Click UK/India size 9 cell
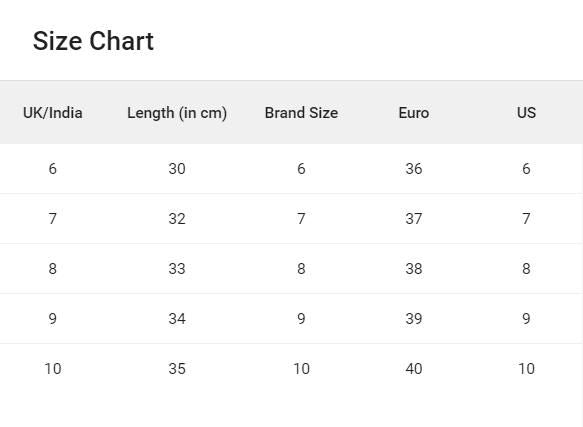The image size is (583, 427). 52,319
